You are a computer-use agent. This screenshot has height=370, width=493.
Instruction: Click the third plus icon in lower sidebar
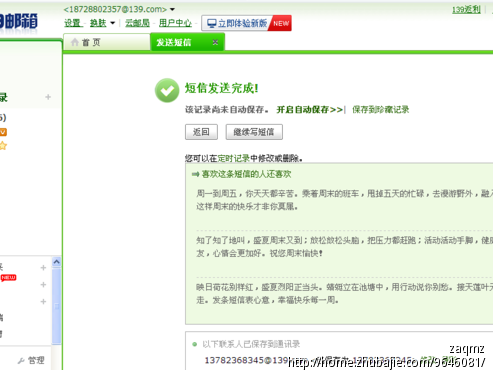(x=43, y=302)
